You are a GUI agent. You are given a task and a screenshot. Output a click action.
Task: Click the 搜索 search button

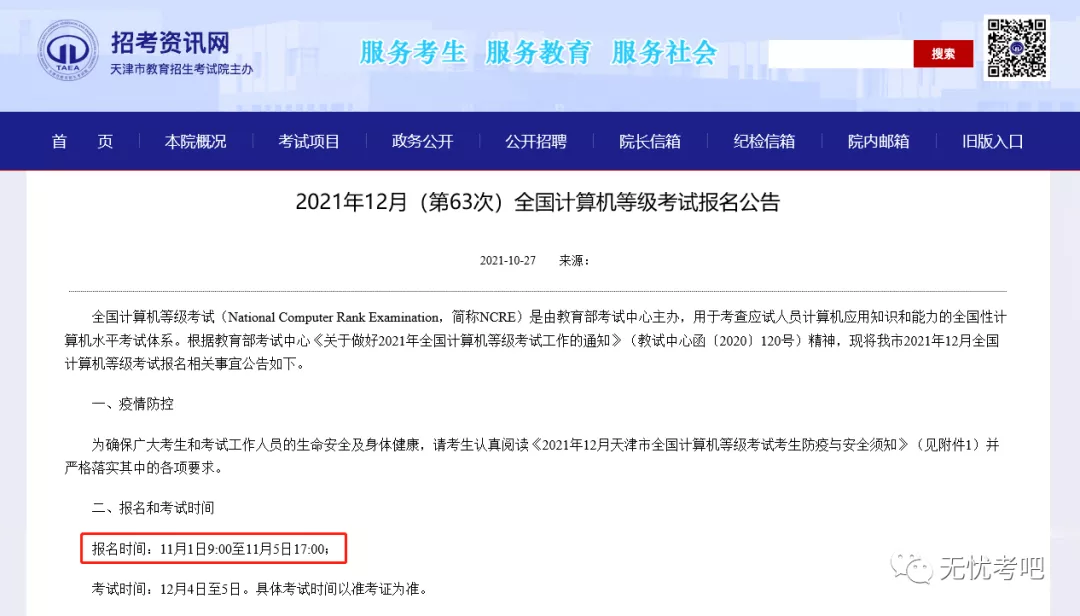point(943,53)
